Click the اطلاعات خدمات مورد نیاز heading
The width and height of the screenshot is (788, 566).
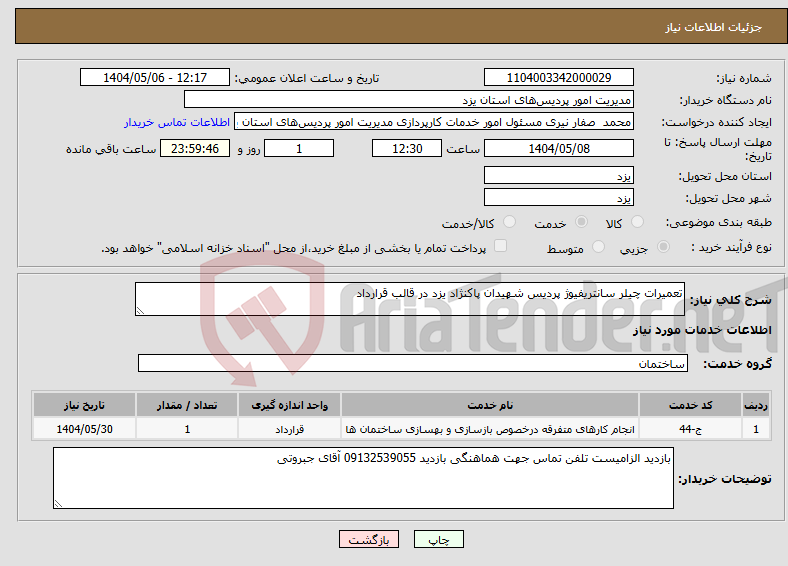tap(702, 330)
